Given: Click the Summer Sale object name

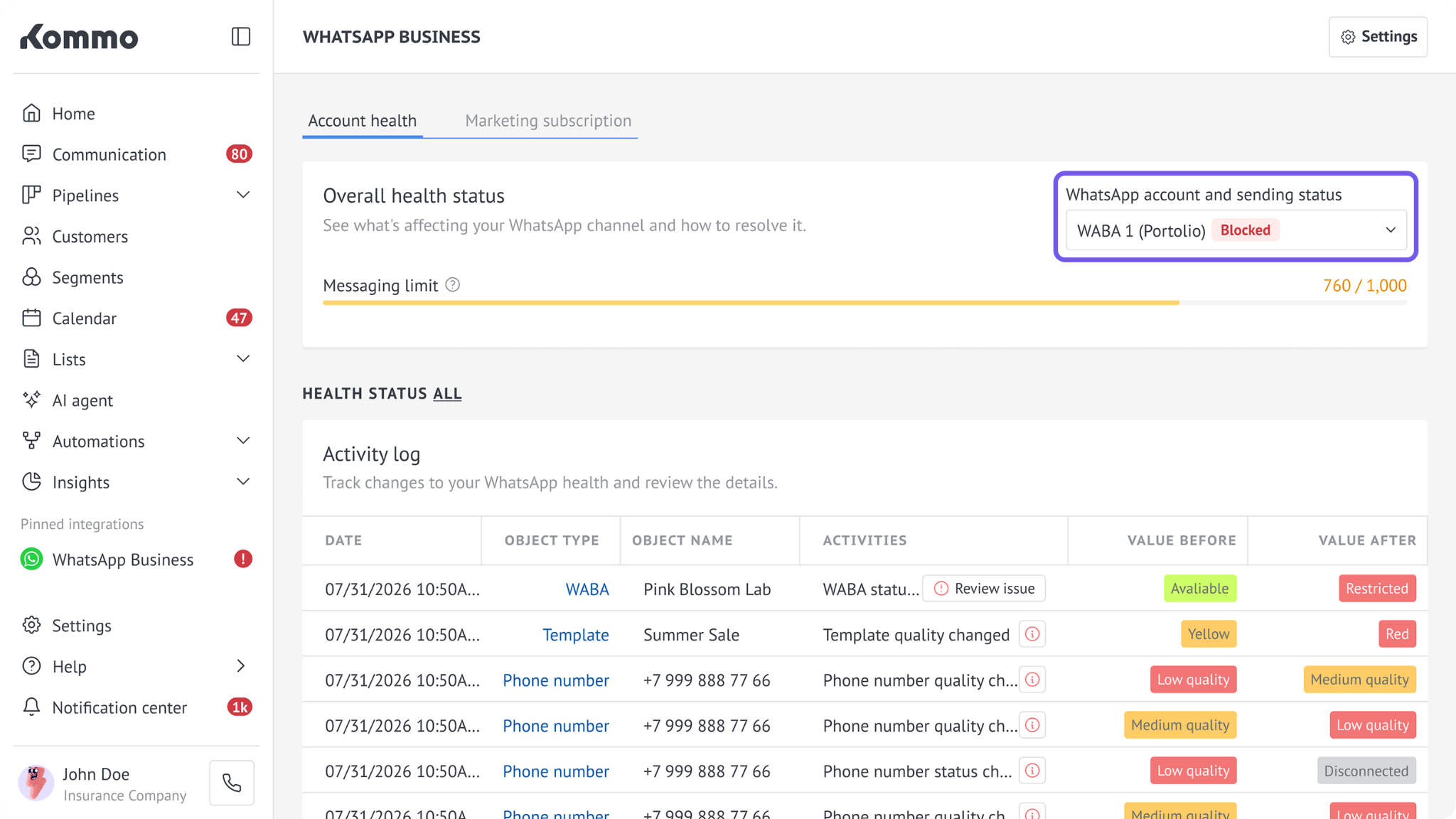Looking at the screenshot, I should point(691,635).
